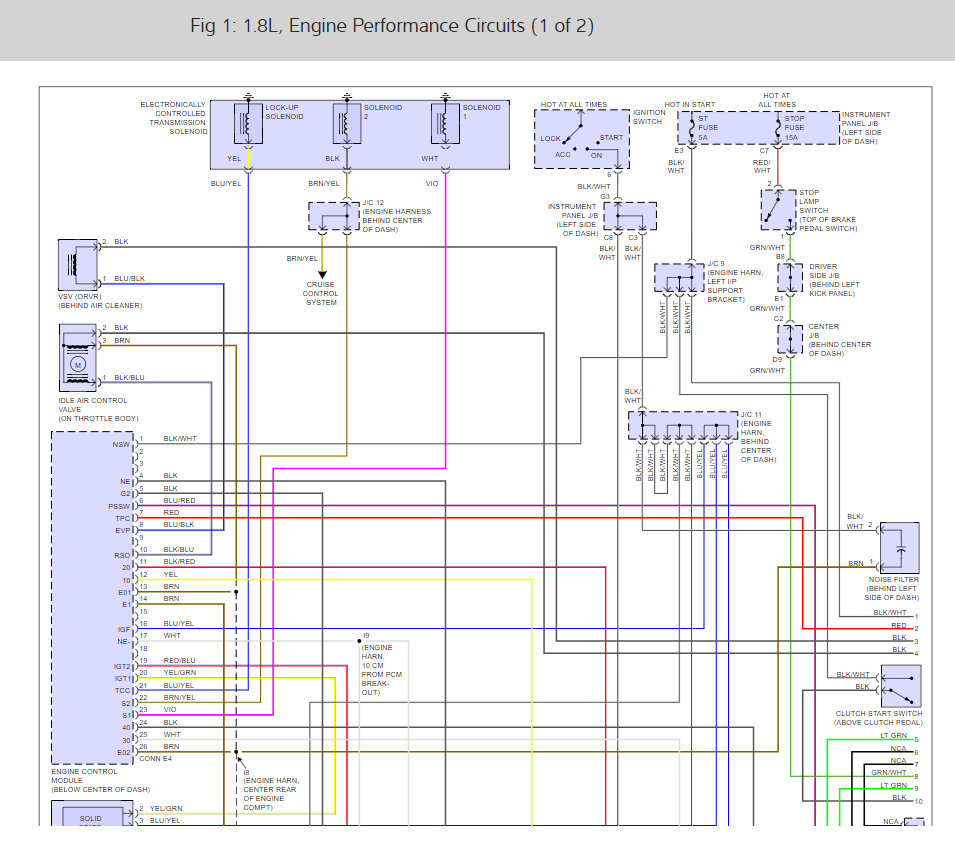955x849 pixels.
Task: Click the 'GRN/WHT' label at terminal 8
Action: 889,773
